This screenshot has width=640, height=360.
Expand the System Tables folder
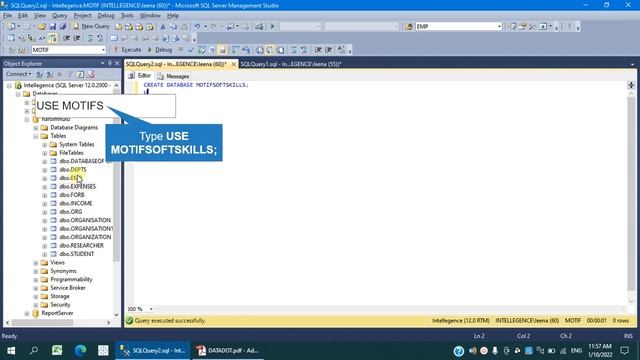(x=44, y=144)
